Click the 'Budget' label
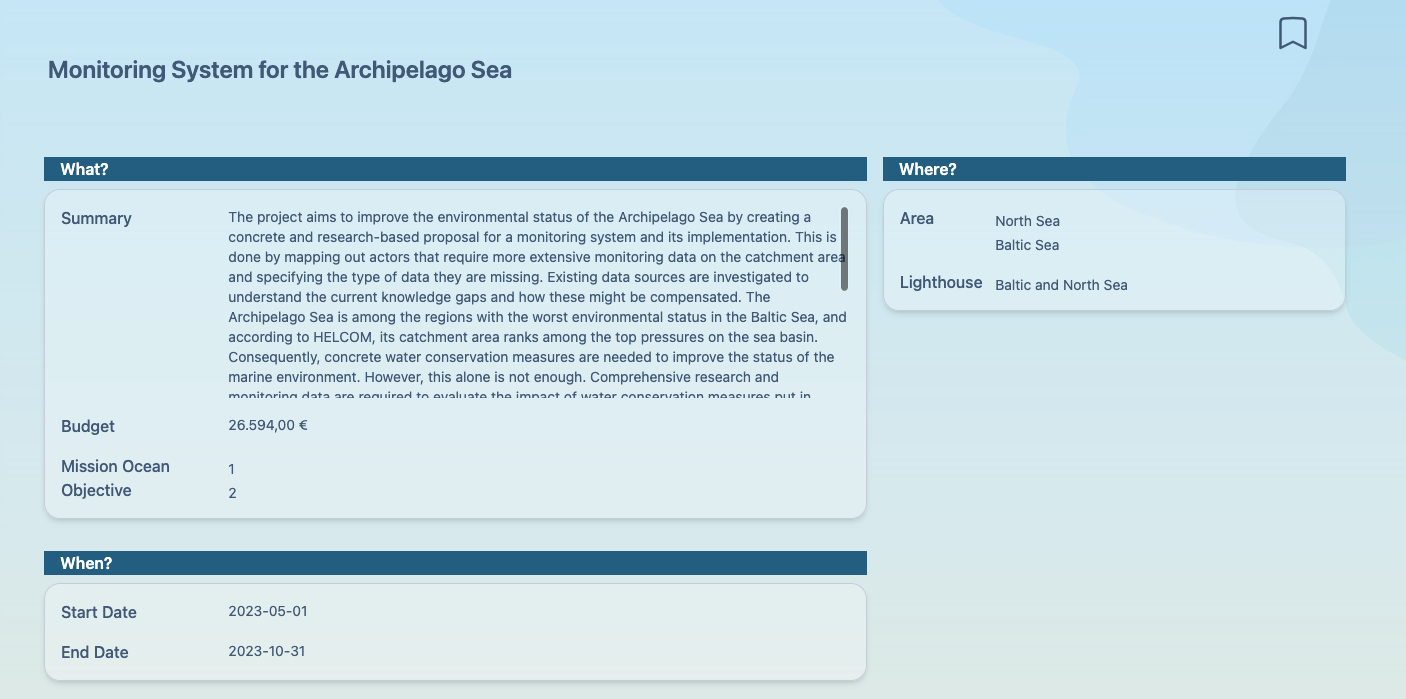Viewport: 1406px width, 699px height. pos(88,426)
